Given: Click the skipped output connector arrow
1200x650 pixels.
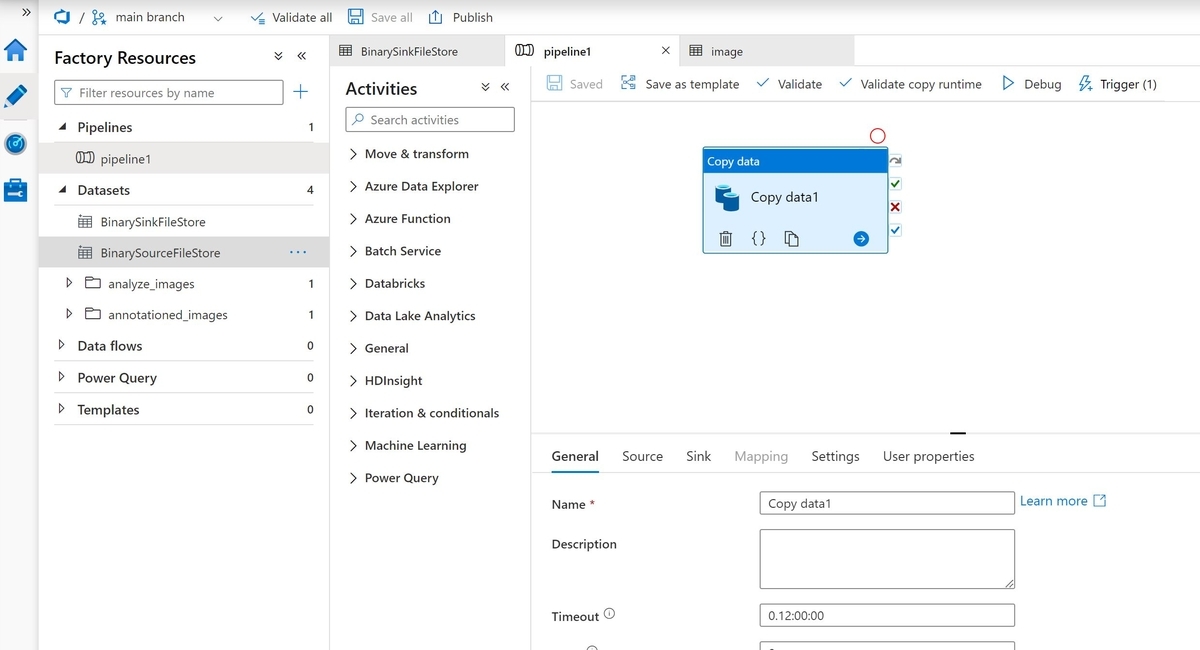Looking at the screenshot, I should coord(895,161).
